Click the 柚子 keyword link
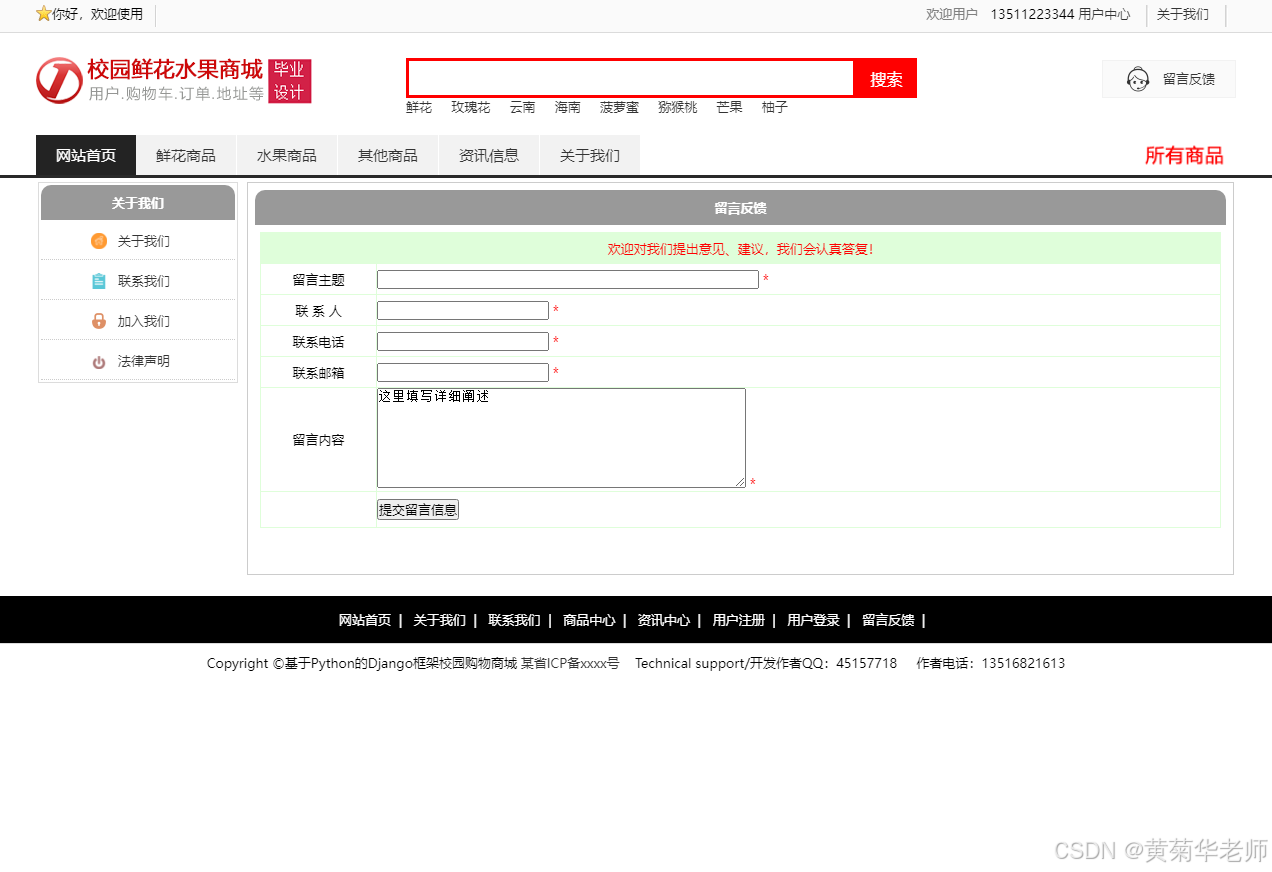1272x872 pixels. (775, 107)
